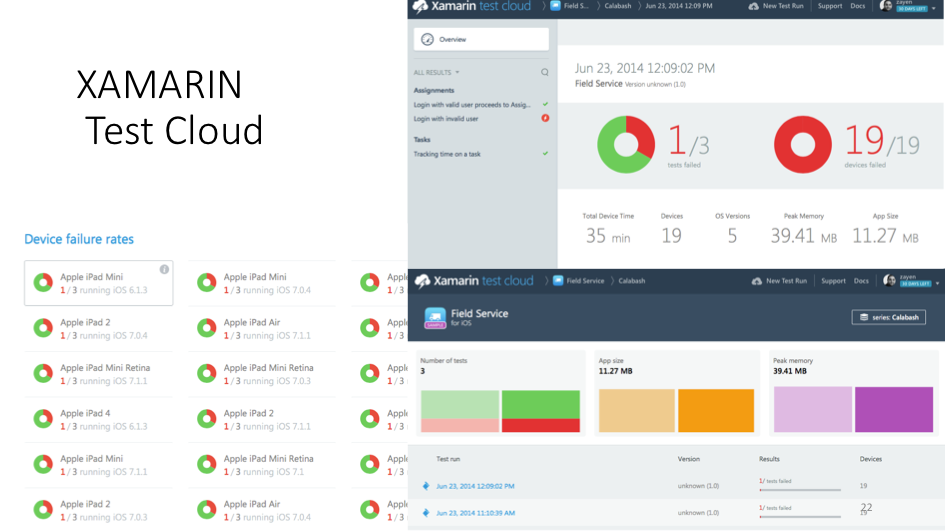
Task: Select Login with valid user proceeds to Assig... test
Action: point(472,105)
